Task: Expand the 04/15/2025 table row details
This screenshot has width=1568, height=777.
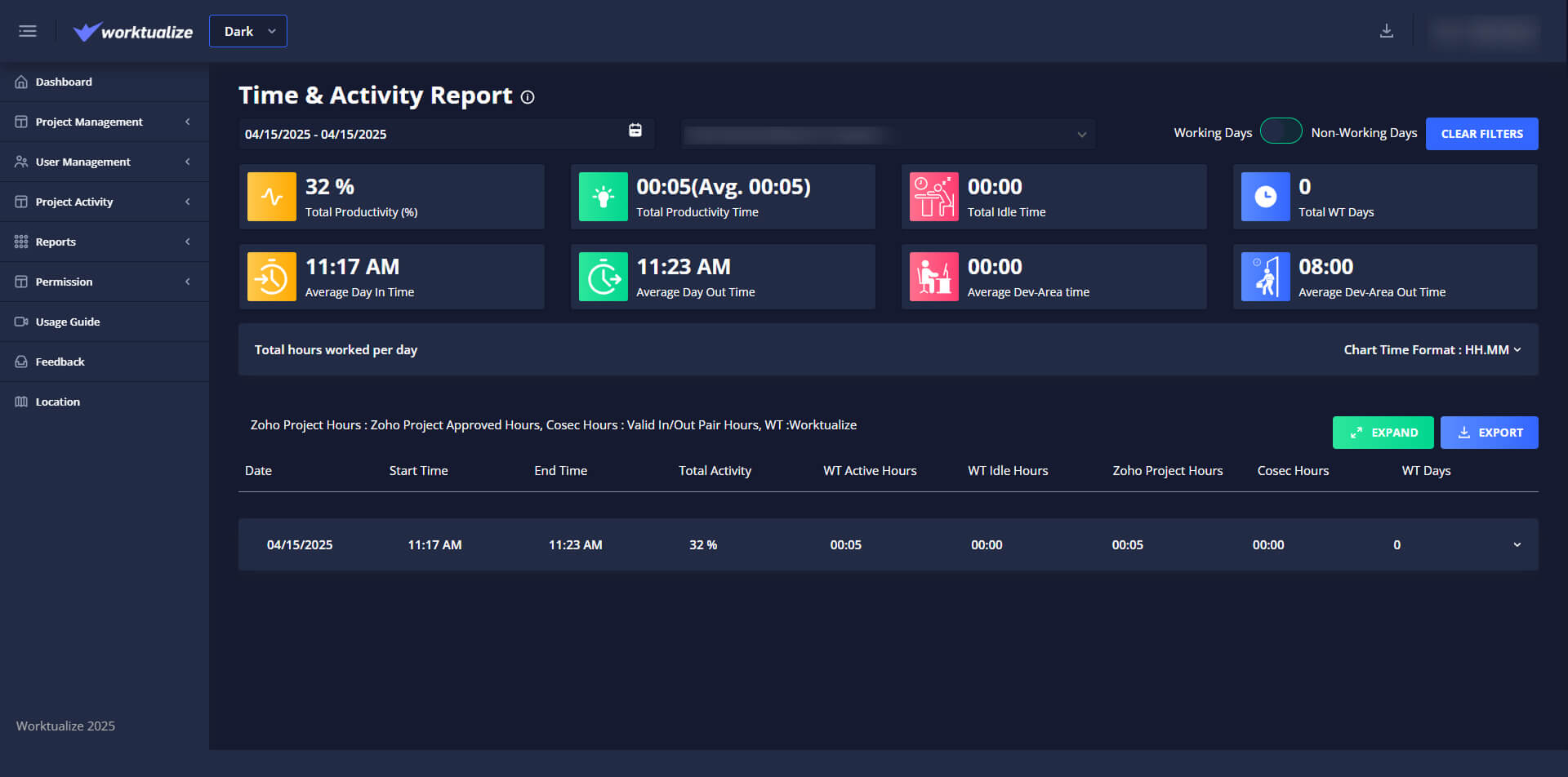Action: point(1518,544)
